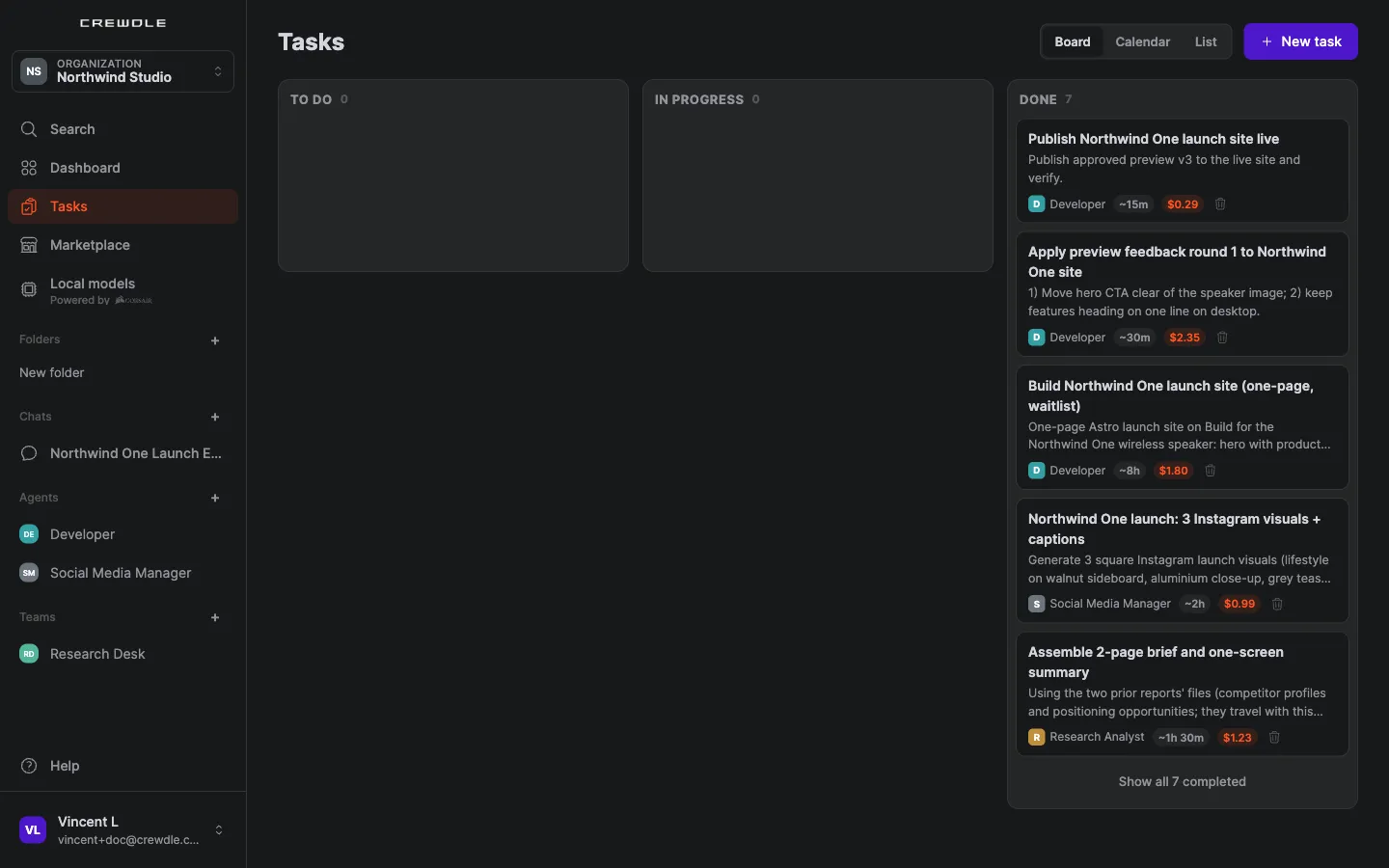Click the ~1h 30m duration badge
The height and width of the screenshot is (868, 1389).
click(1181, 738)
